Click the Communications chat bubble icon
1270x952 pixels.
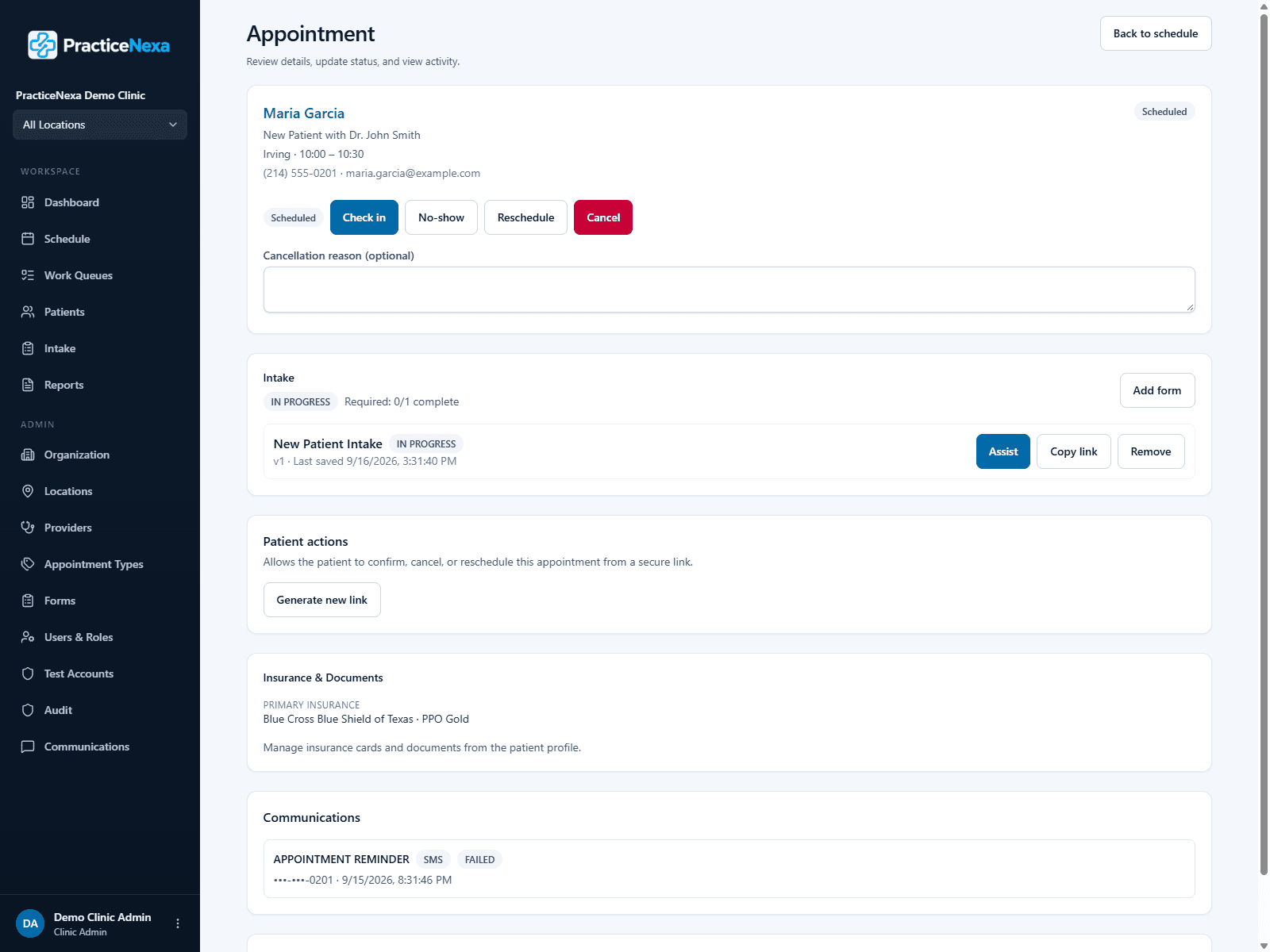(28, 747)
